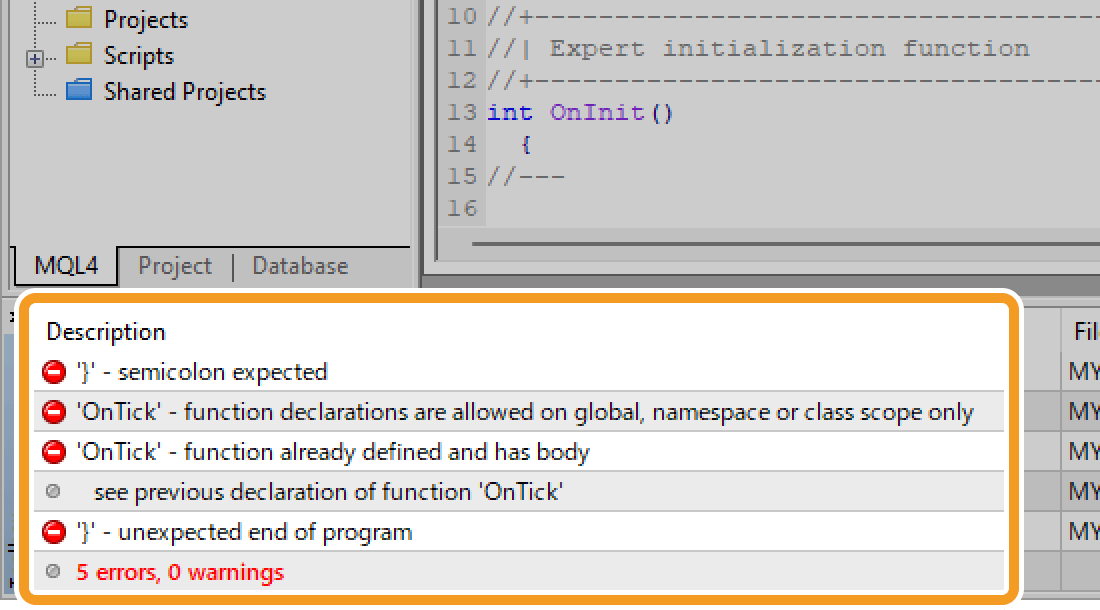
Task: Click the Description column header
Action: click(104, 331)
